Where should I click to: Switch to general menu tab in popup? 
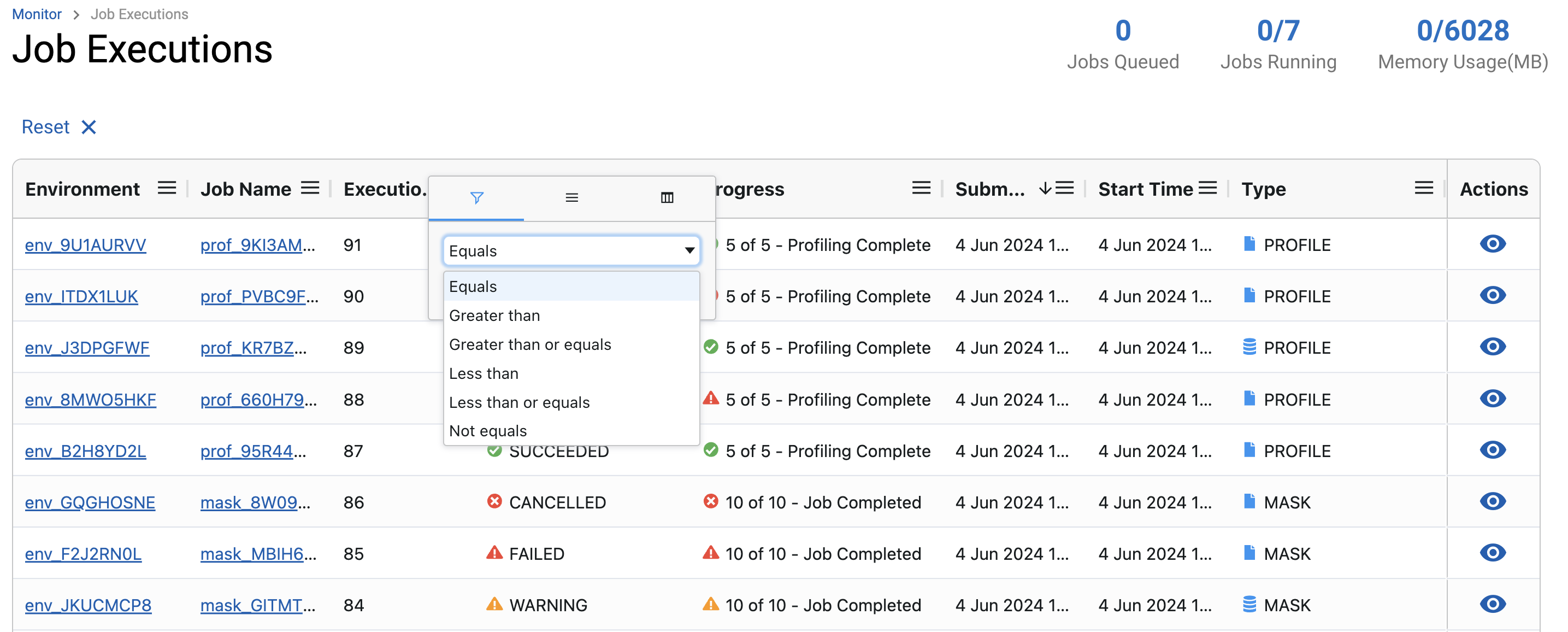(571, 197)
